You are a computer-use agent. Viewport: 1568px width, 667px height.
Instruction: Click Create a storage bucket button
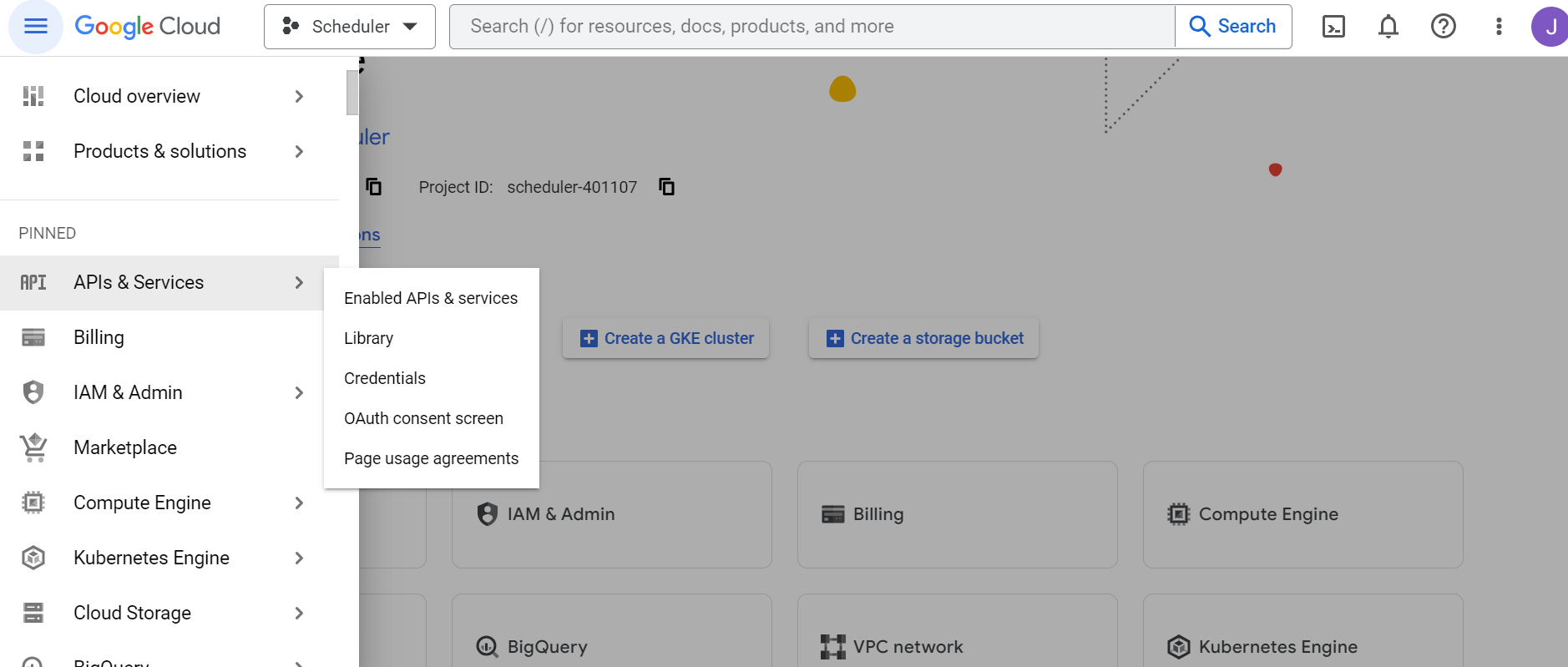[923, 338]
